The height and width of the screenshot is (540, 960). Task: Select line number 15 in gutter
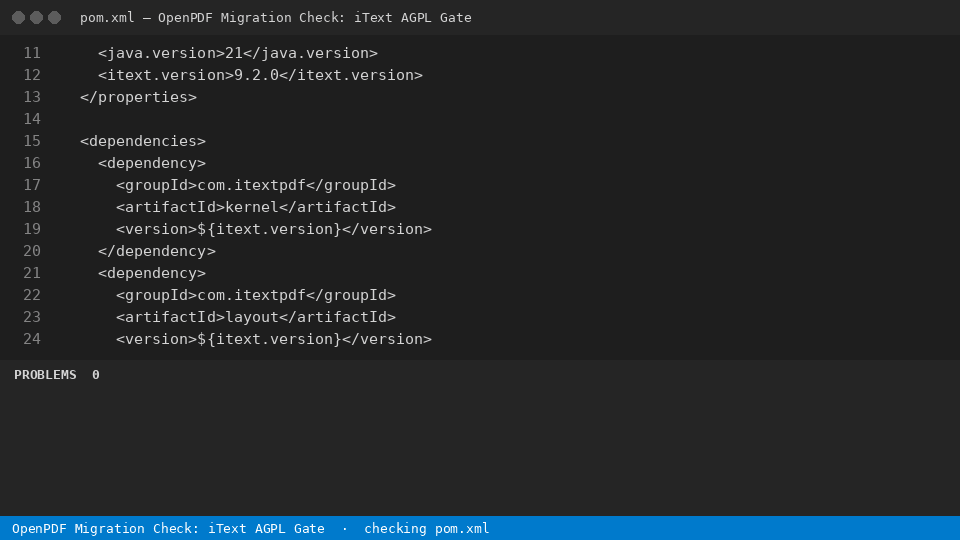pyautogui.click(x=32, y=141)
